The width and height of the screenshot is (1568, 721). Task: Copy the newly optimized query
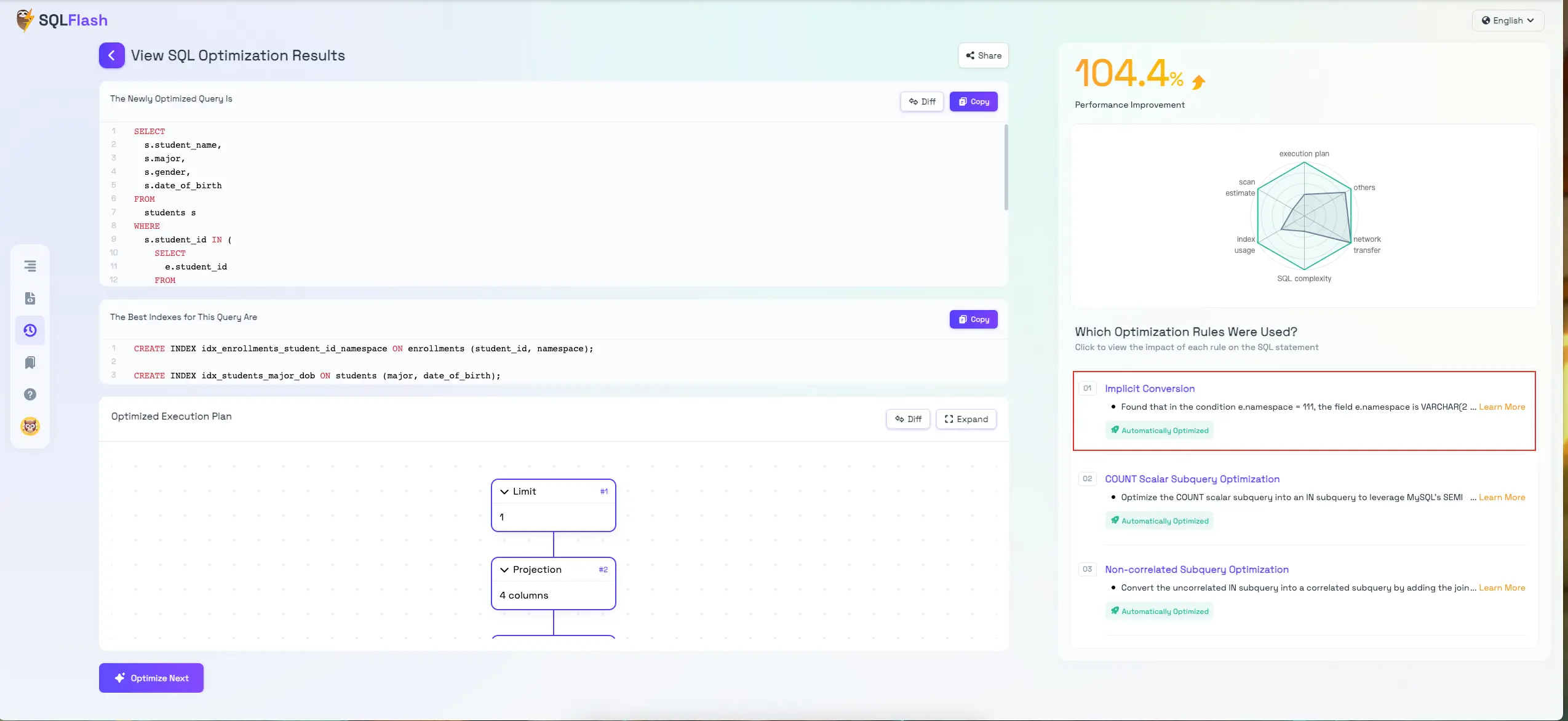tap(973, 102)
